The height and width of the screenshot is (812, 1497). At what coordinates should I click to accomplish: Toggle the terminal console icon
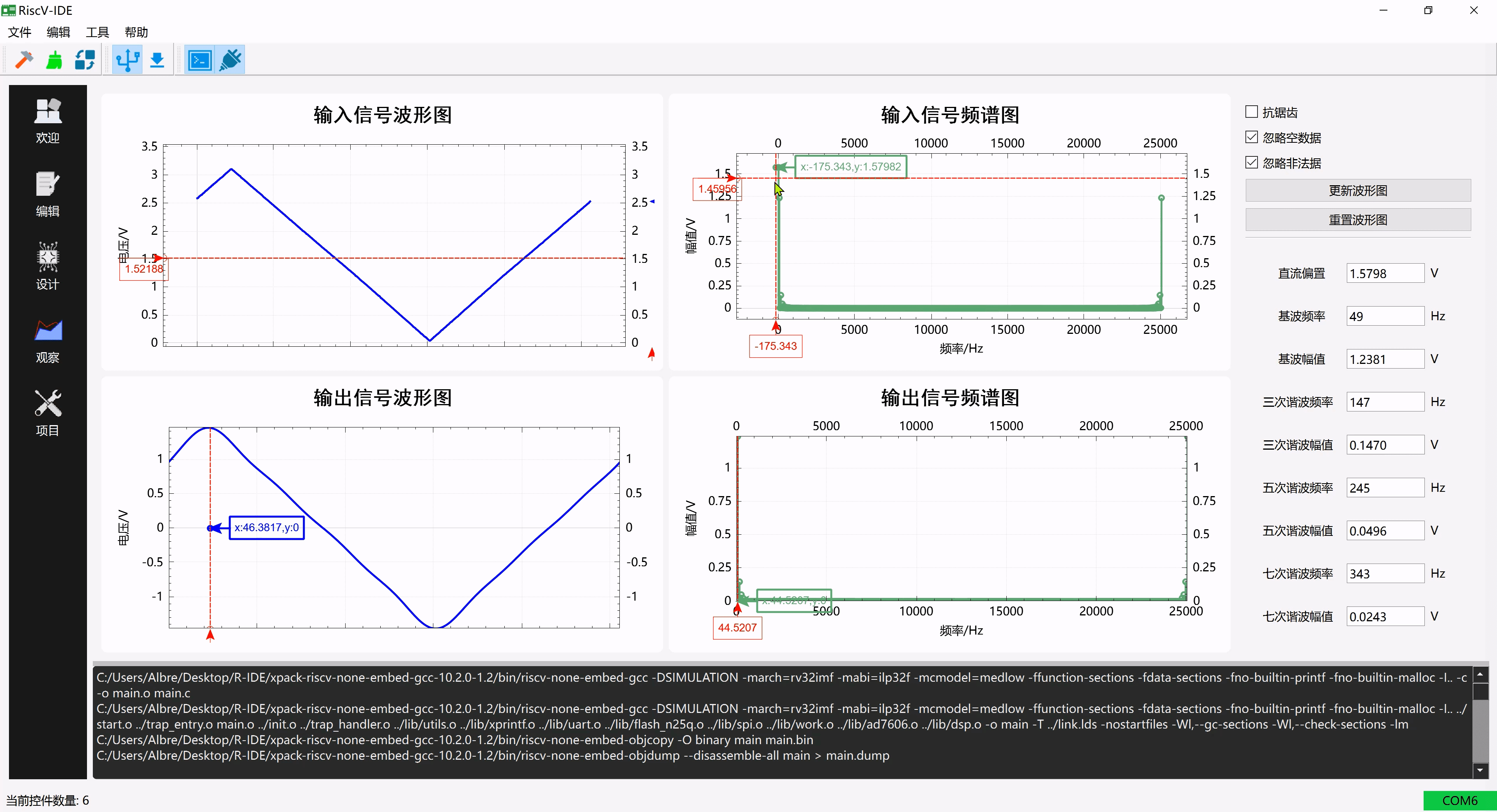[x=200, y=60]
